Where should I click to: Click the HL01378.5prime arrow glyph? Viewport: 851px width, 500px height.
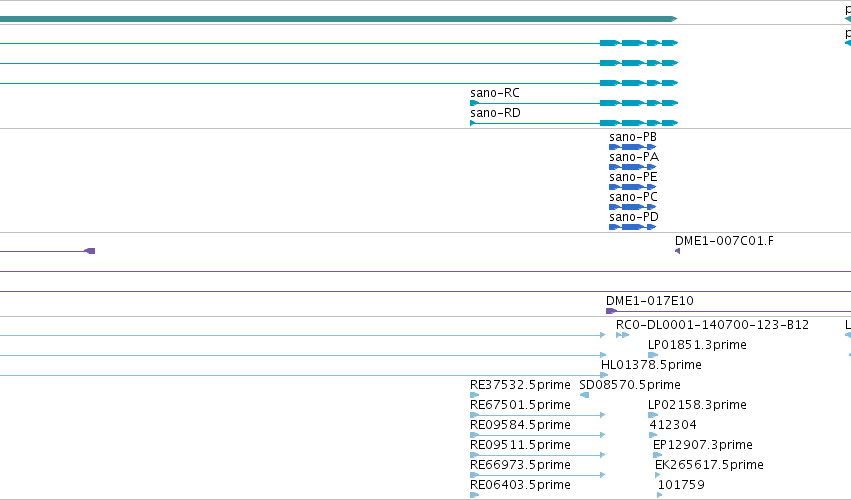[x=605, y=375]
